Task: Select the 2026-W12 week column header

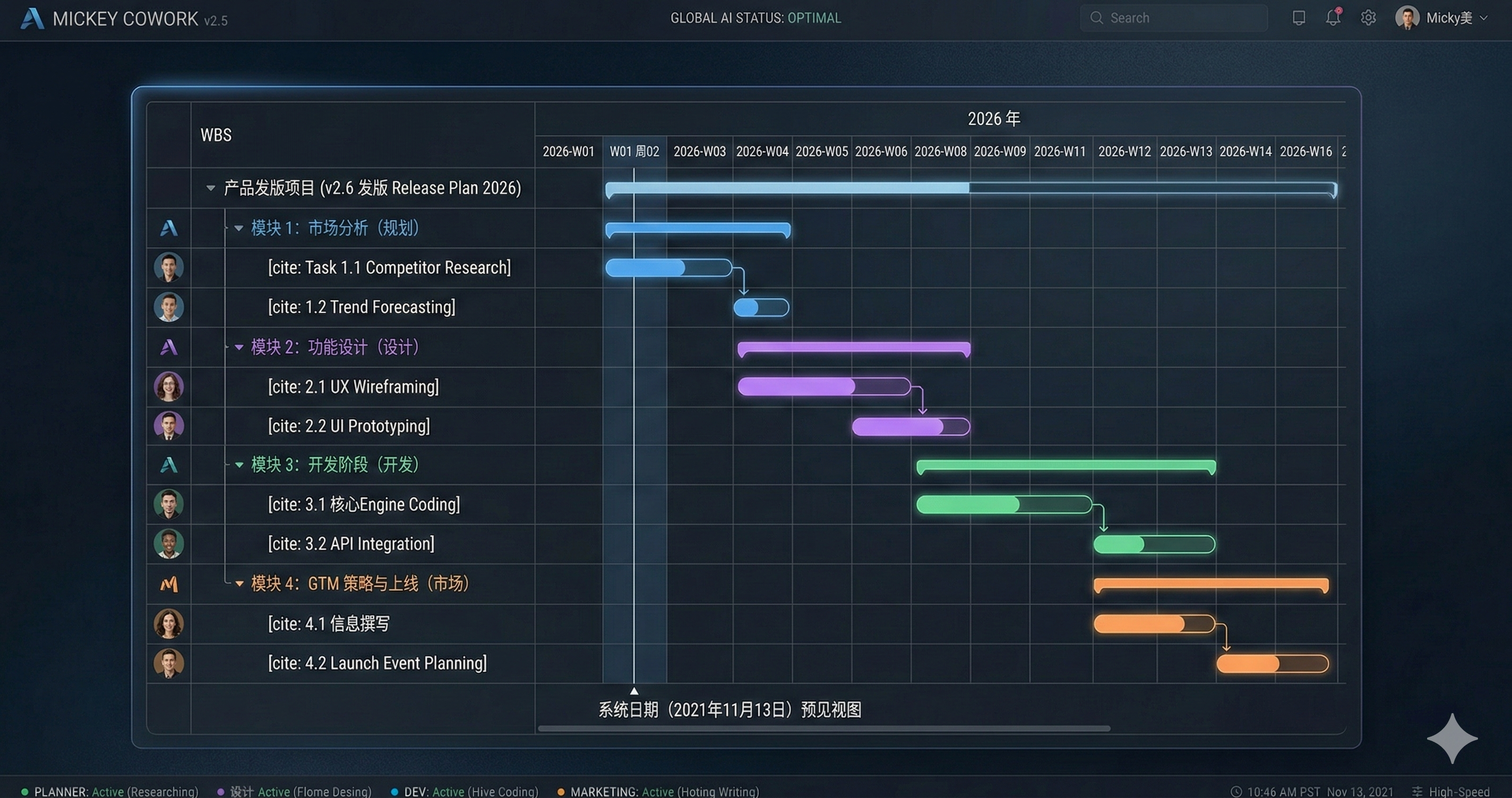Action: [x=1124, y=151]
